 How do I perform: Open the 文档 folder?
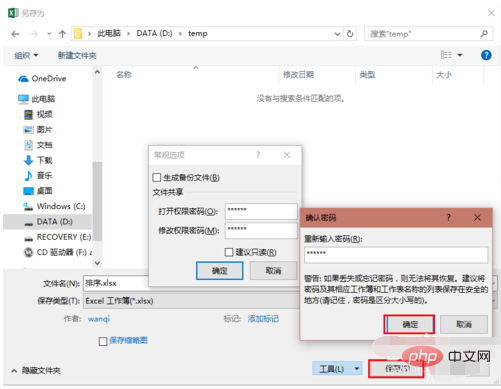click(38, 145)
